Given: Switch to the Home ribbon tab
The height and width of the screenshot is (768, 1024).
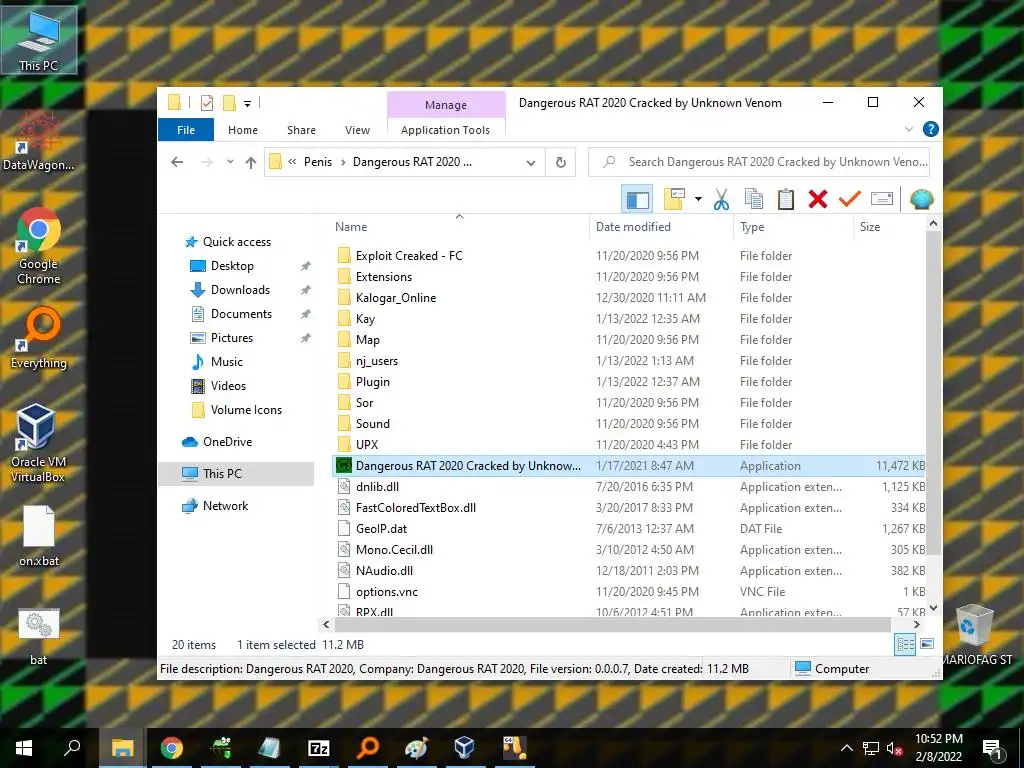Looking at the screenshot, I should coord(243,130).
